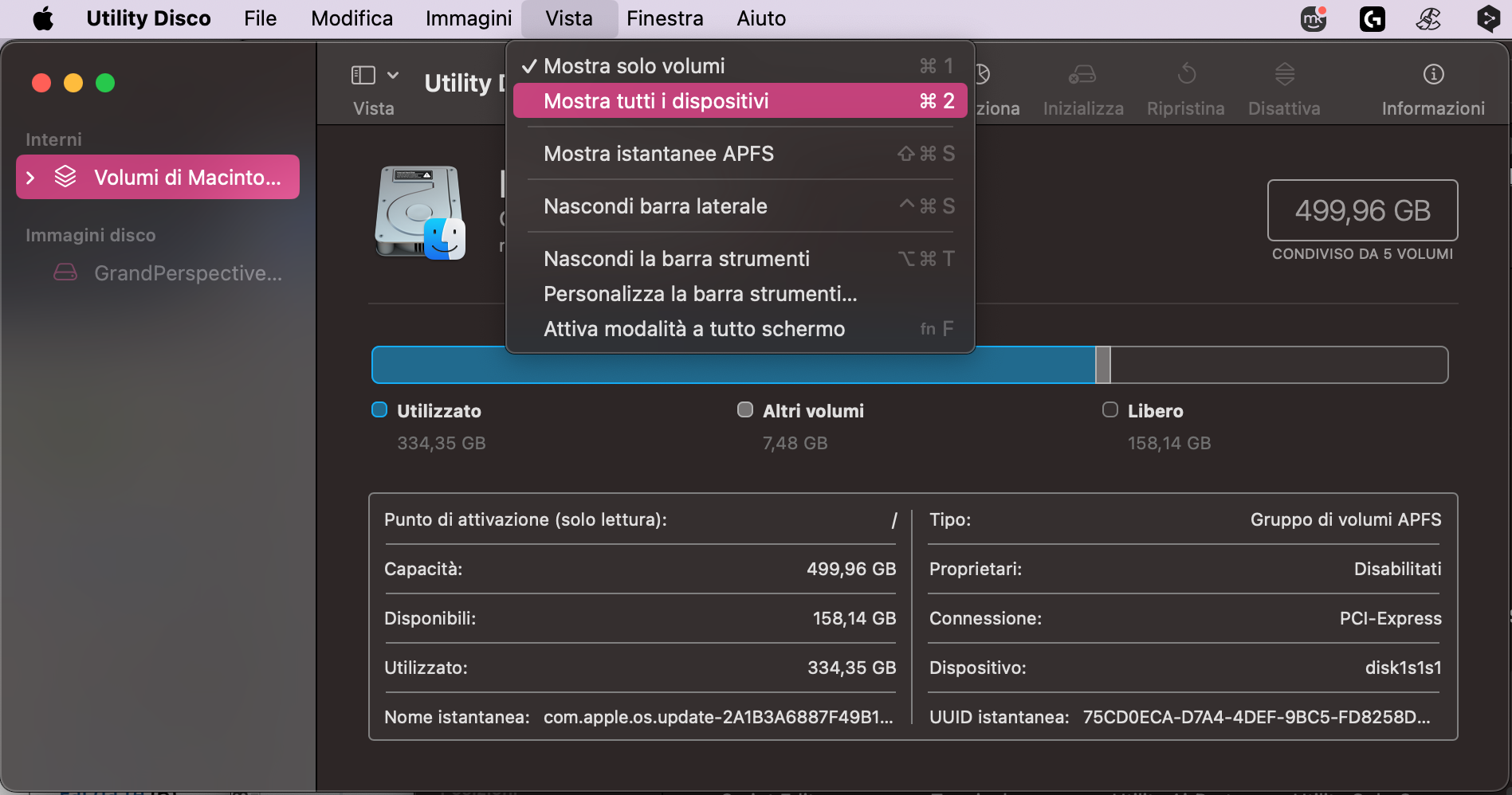Click the Informazioni toolbar icon
Image resolution: width=1512 pixels, height=795 pixels.
click(1433, 75)
